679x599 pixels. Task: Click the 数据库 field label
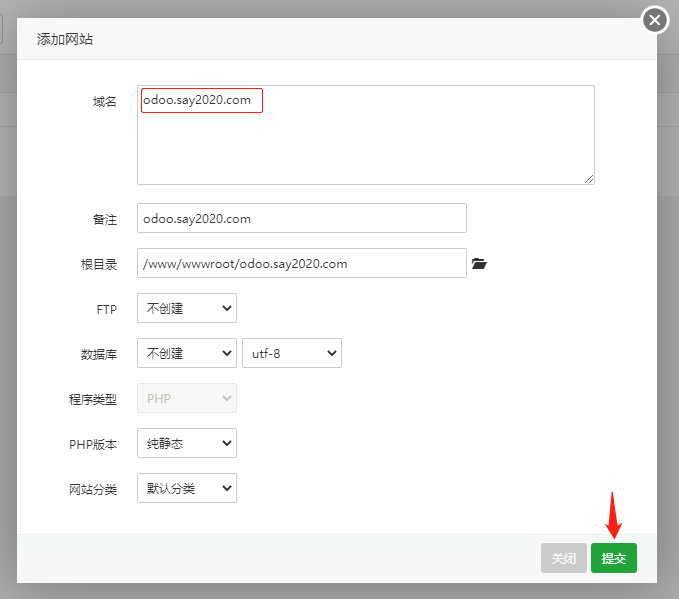click(x=99, y=354)
